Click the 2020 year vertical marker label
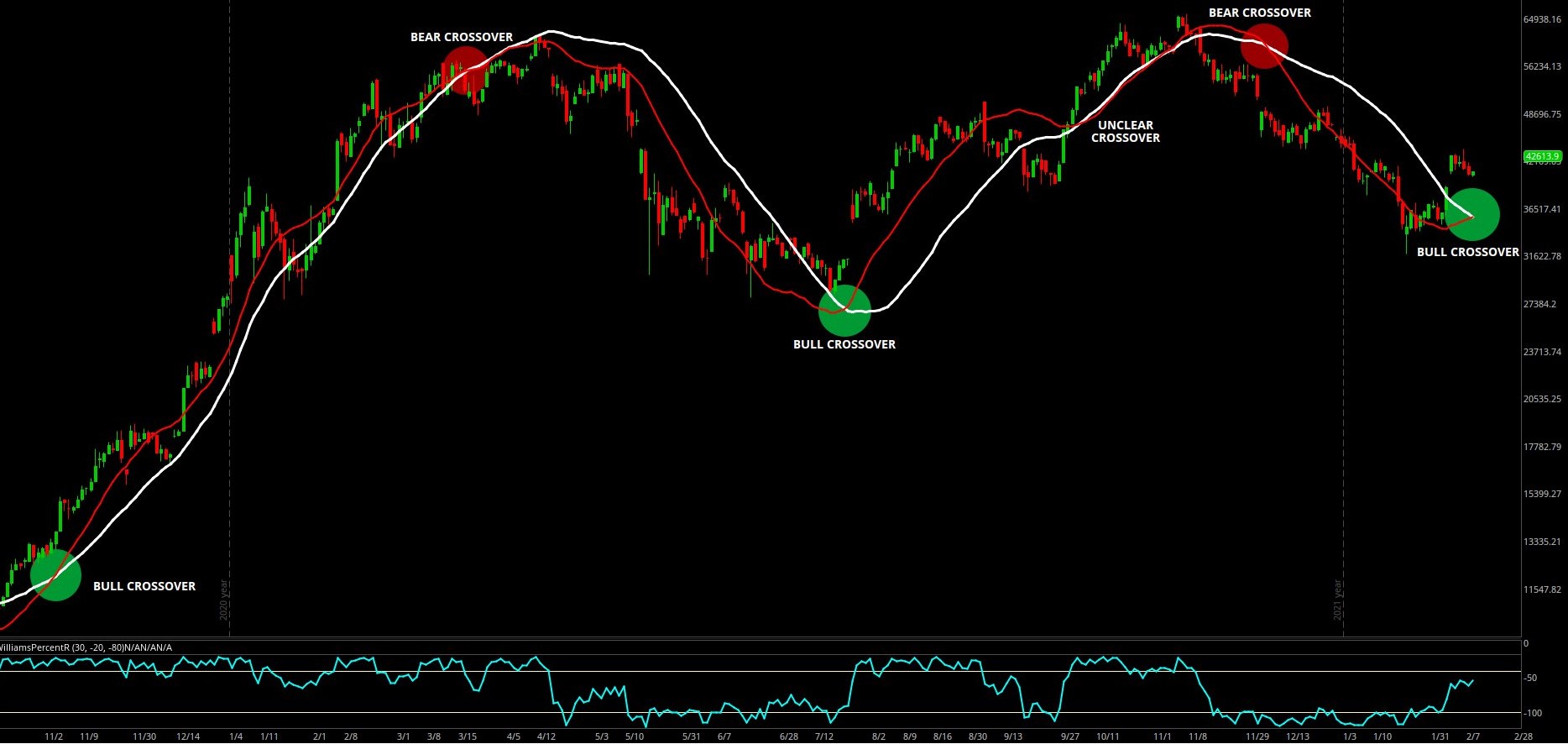Image resolution: width=1568 pixels, height=744 pixels. click(224, 600)
